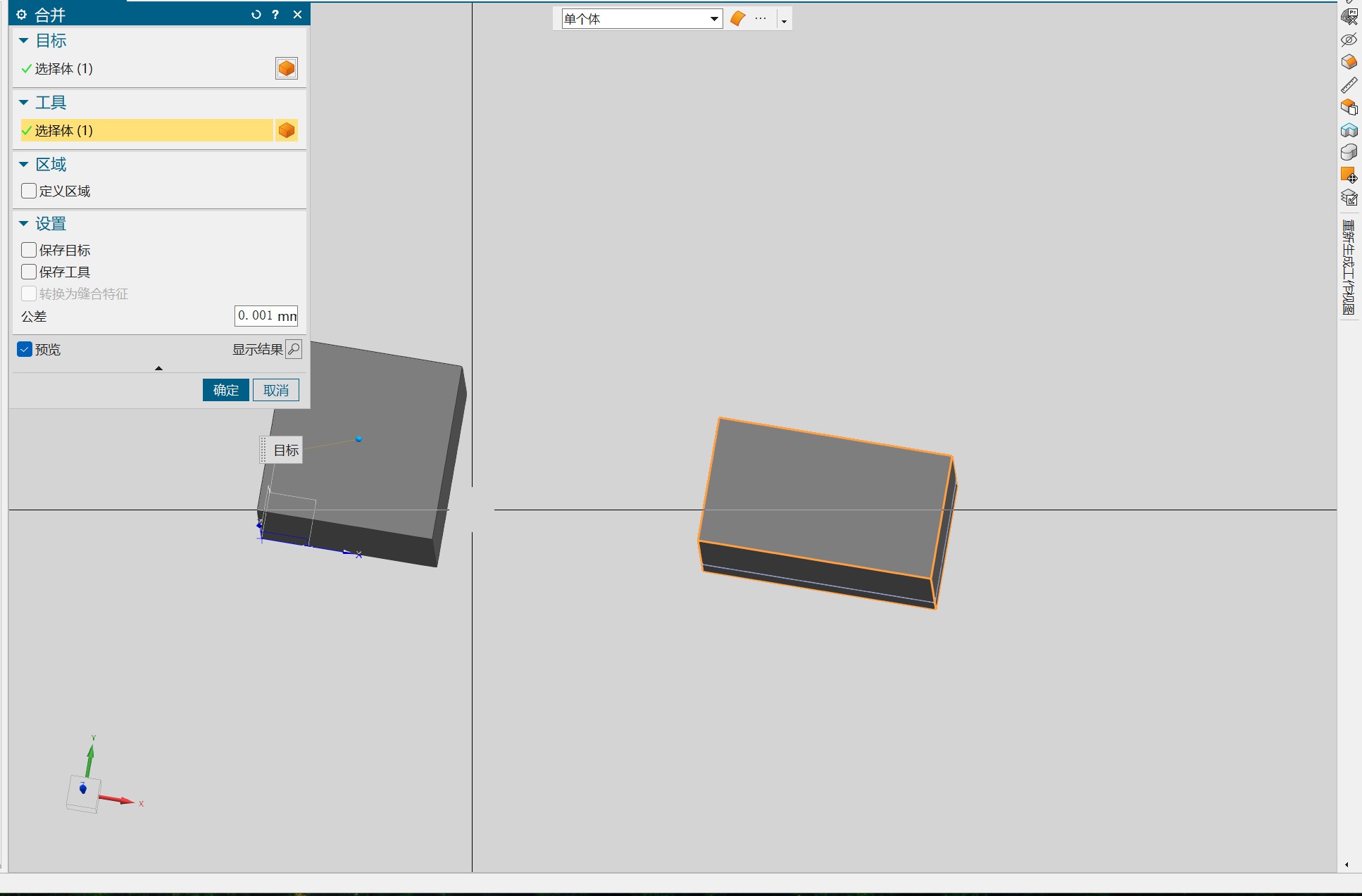Open the small dropdown arrow at selection bar end
Screen dimensions: 1362x896
click(x=784, y=20)
